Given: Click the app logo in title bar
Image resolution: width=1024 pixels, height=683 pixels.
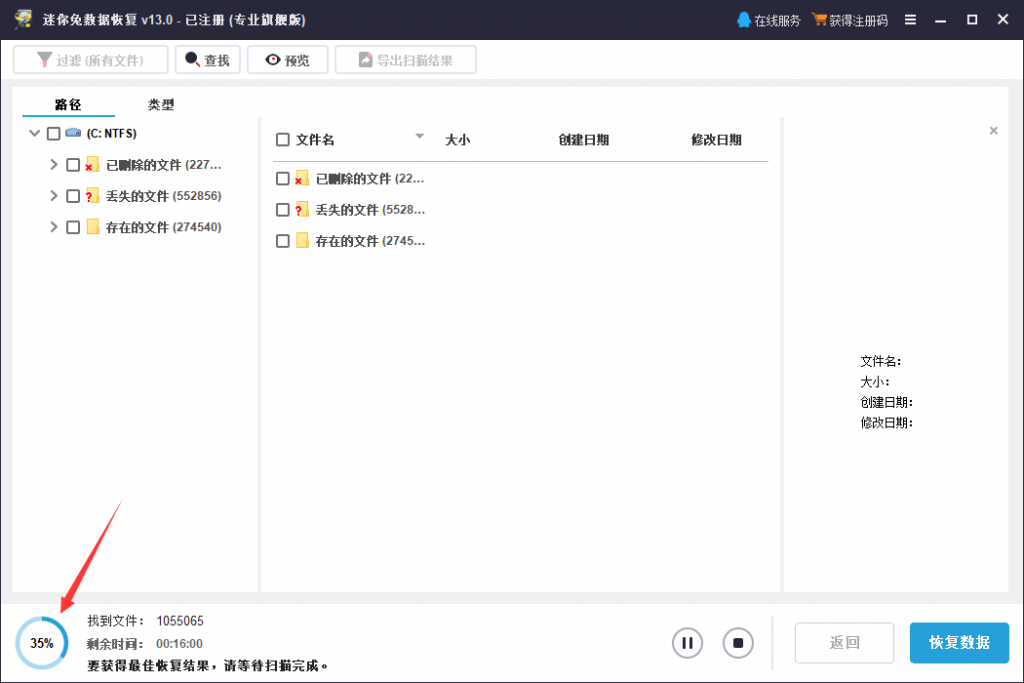Looking at the screenshot, I should click(x=24, y=19).
